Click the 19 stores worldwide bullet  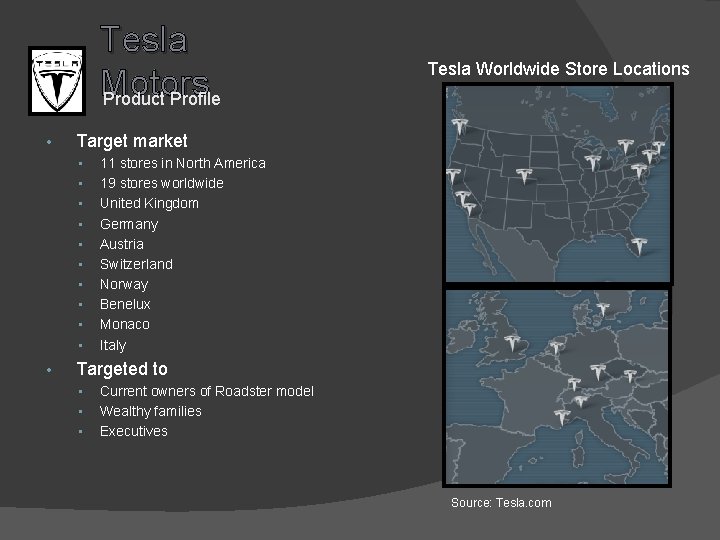coord(162,183)
